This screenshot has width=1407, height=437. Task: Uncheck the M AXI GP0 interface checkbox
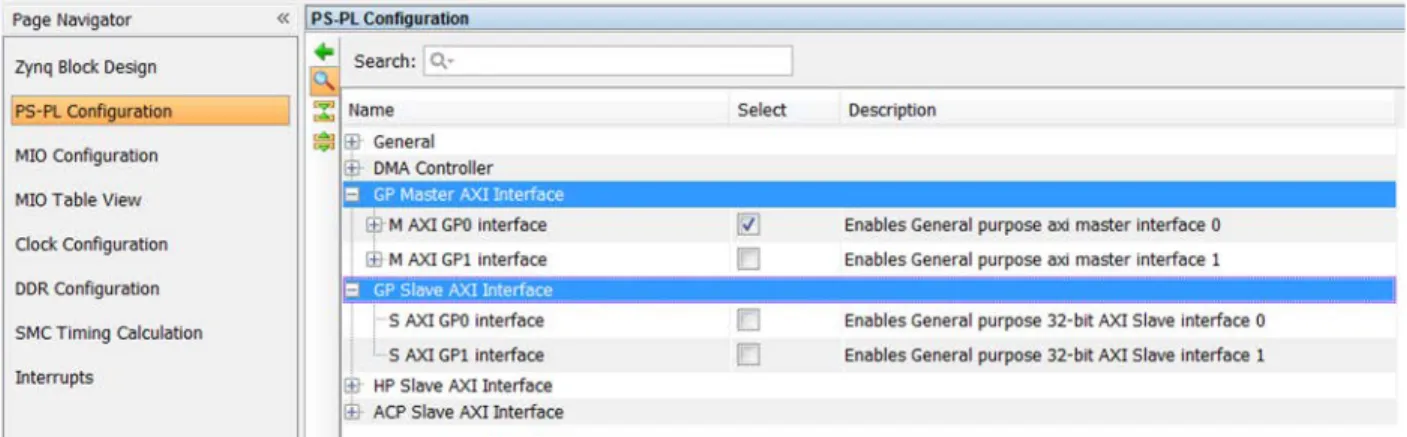pos(748,226)
